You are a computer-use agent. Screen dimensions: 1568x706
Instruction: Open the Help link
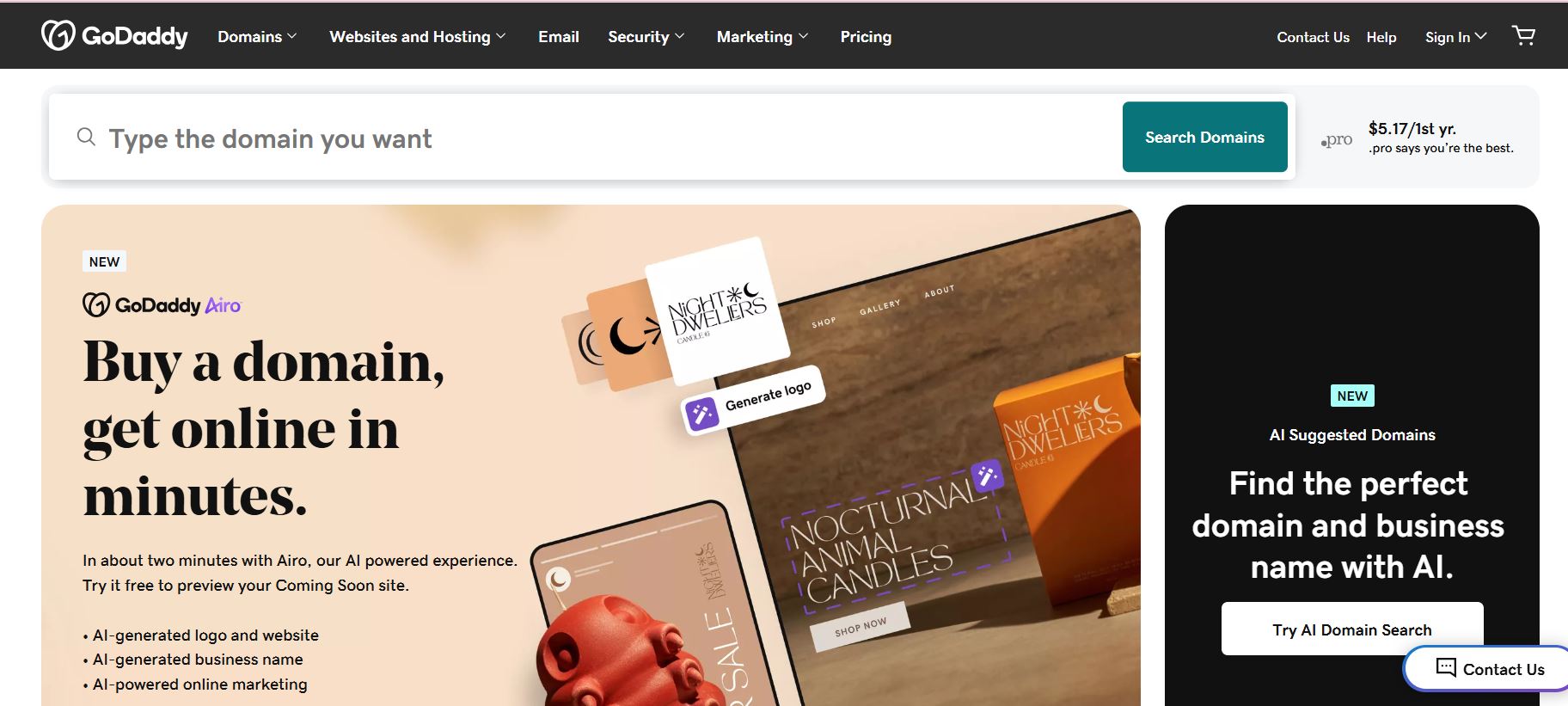[1381, 37]
